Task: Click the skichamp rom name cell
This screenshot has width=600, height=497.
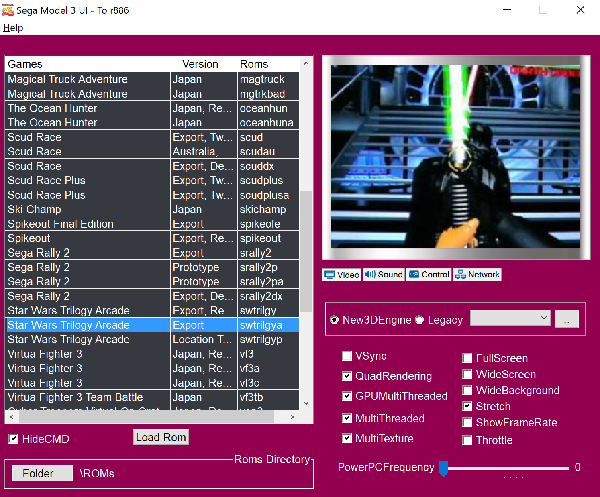Action: 268,209
